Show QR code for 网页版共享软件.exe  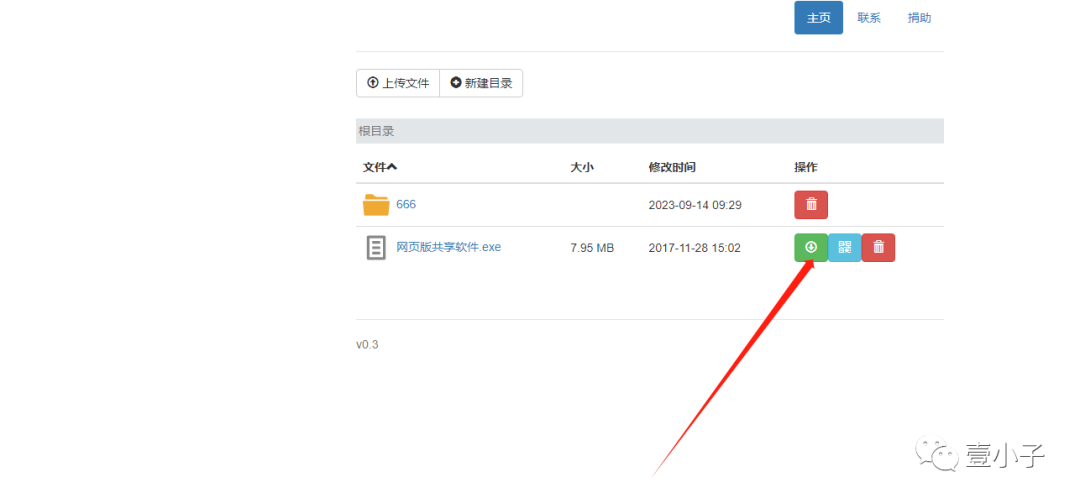[x=844, y=247]
